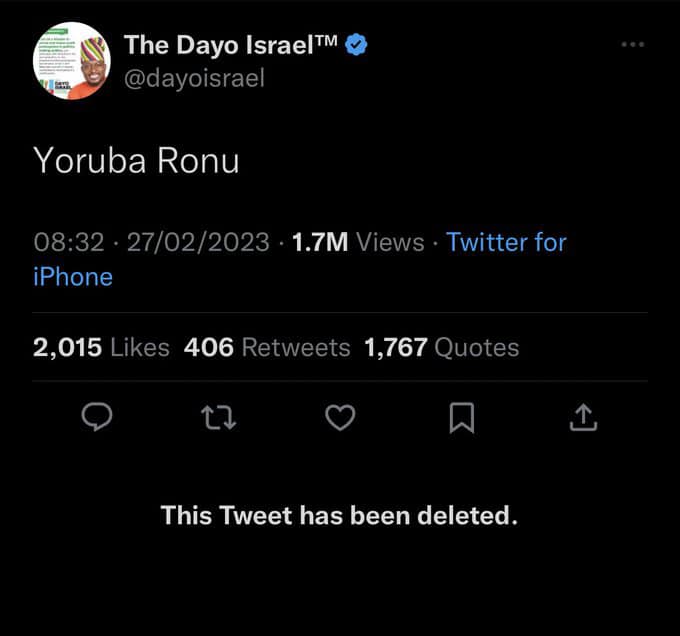This screenshot has height=636, width=680.
Task: Open the three-dot more options menu
Action: [x=632, y=45]
